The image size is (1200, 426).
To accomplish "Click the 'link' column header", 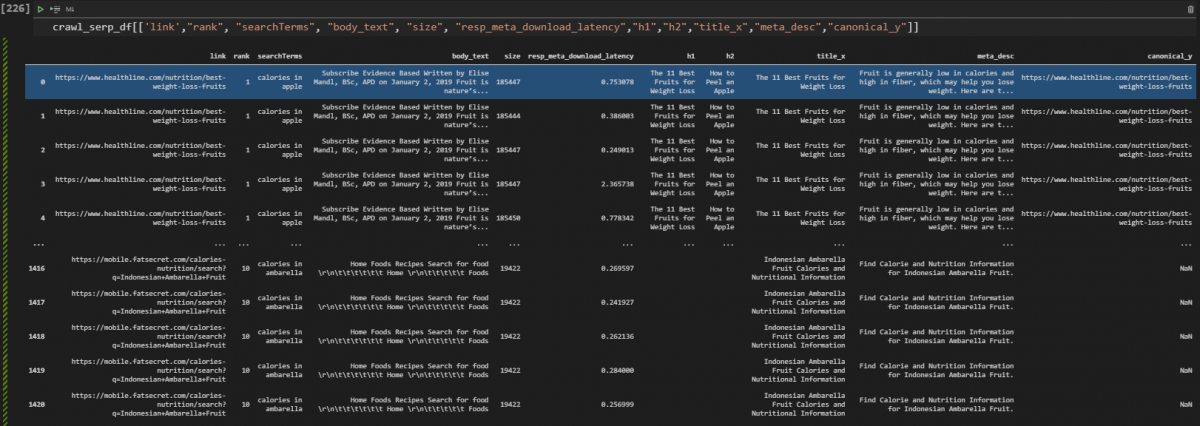I will (x=218, y=57).
